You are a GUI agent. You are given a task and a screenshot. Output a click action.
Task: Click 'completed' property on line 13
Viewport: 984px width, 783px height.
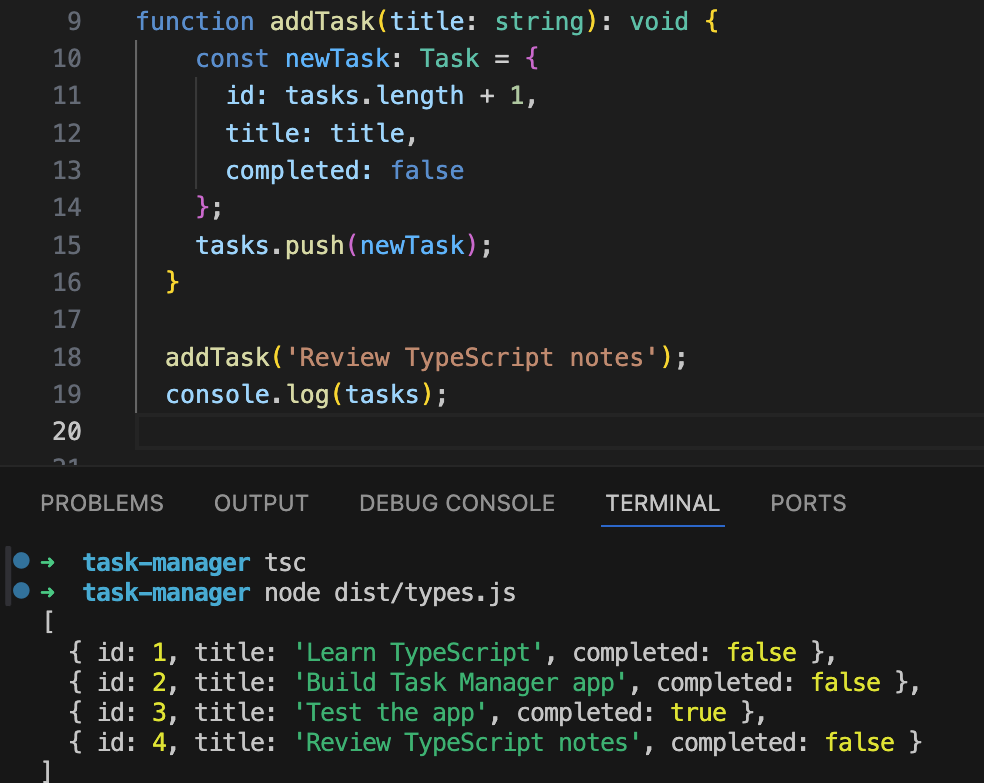[292, 171]
